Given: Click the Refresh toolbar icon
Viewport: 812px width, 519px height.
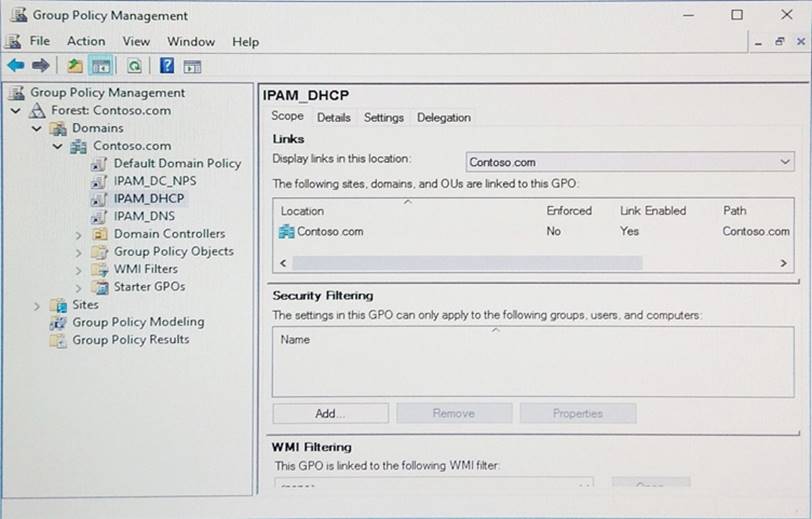Looking at the screenshot, I should pyautogui.click(x=133, y=66).
